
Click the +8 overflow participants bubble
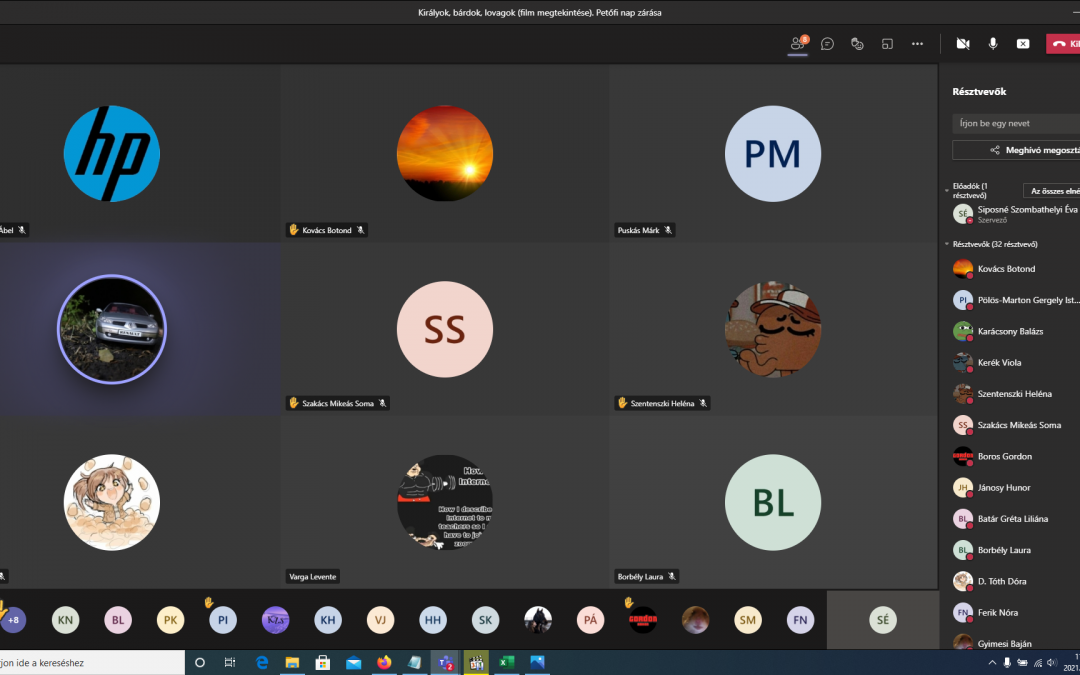(x=13, y=620)
